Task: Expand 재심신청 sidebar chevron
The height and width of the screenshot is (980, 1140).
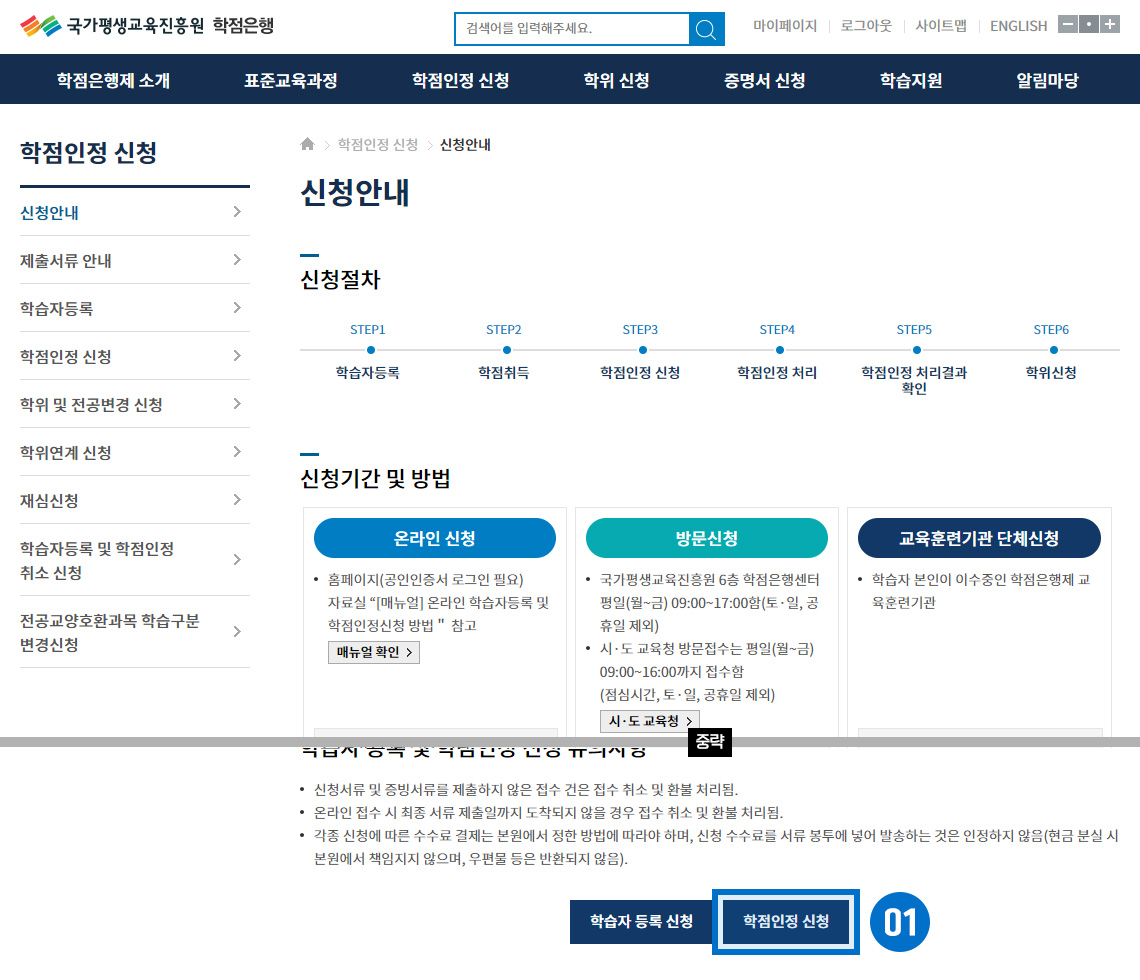Action: click(x=237, y=500)
